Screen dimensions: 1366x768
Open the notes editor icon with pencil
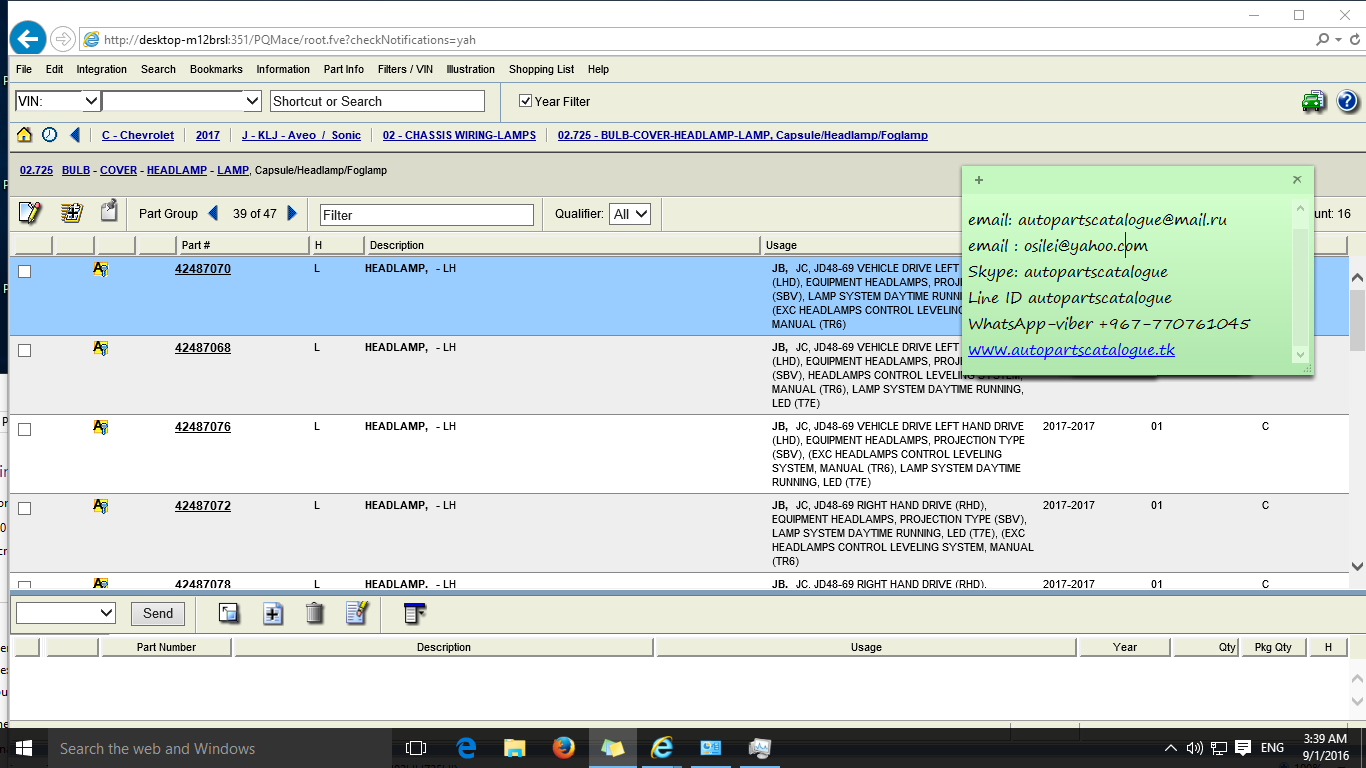(x=30, y=213)
